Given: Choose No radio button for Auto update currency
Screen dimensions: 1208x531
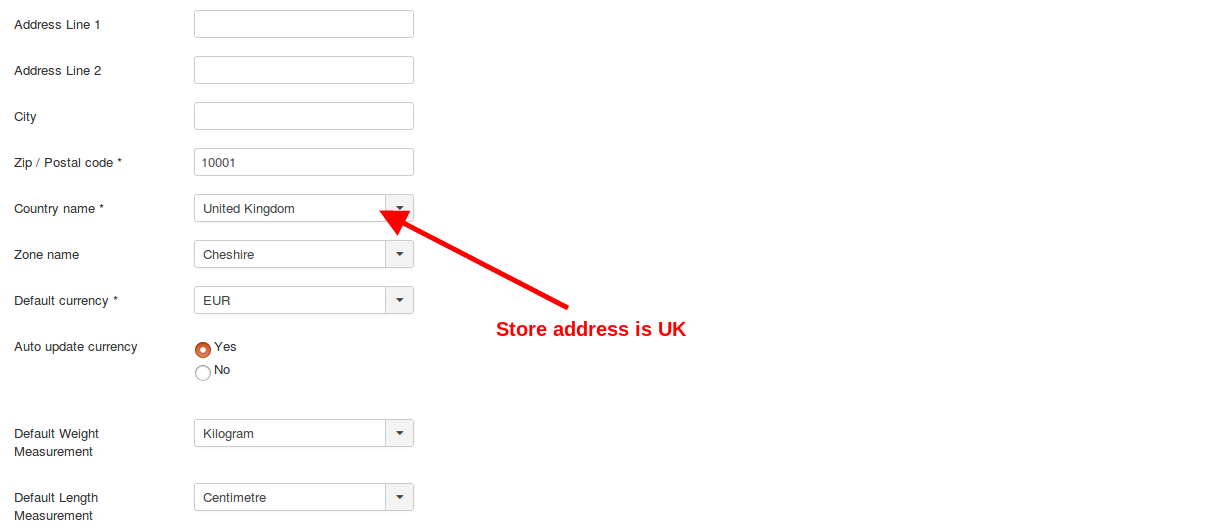Looking at the screenshot, I should pos(203,372).
